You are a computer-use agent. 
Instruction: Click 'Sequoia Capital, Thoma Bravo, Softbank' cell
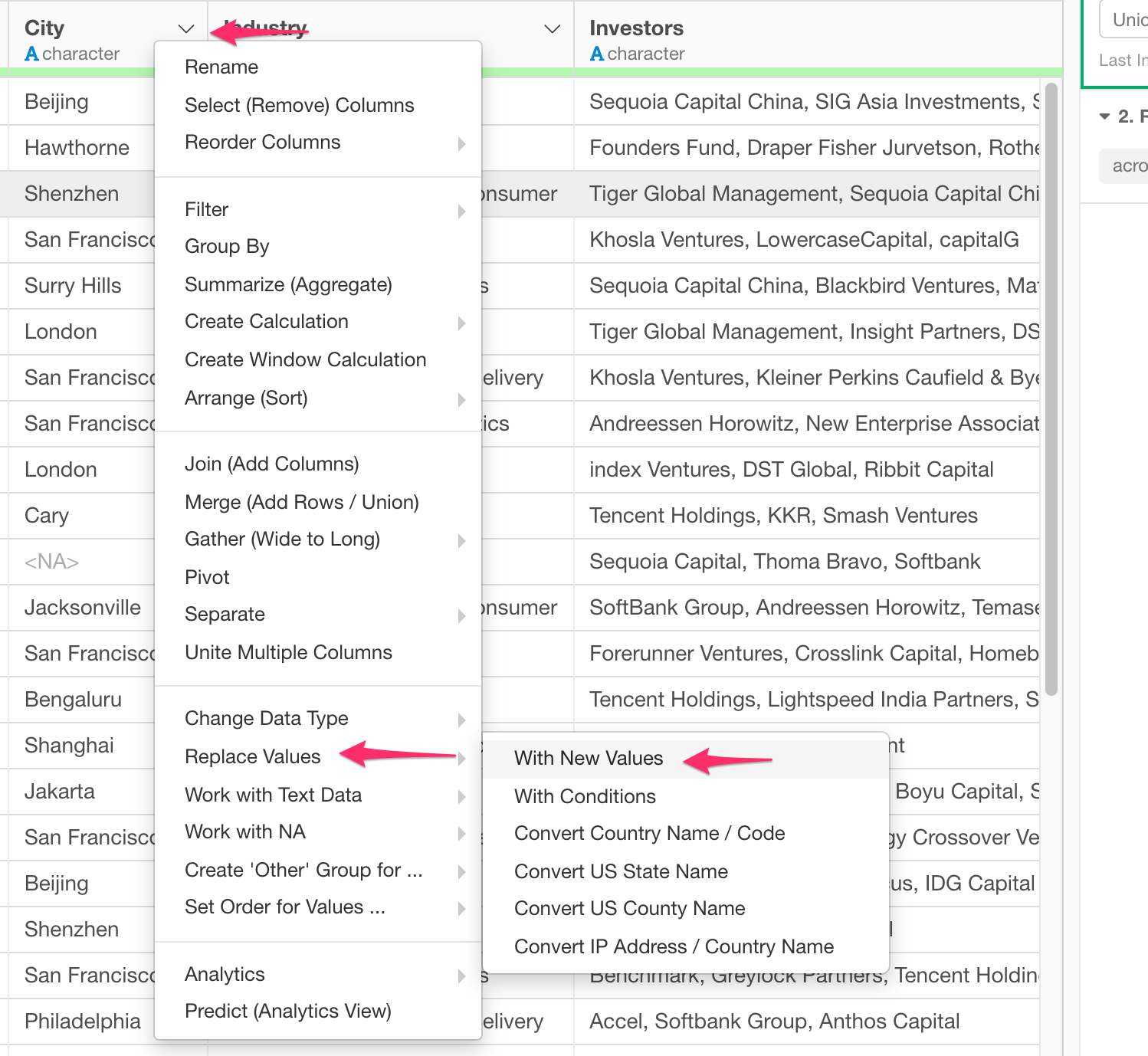pos(807,562)
